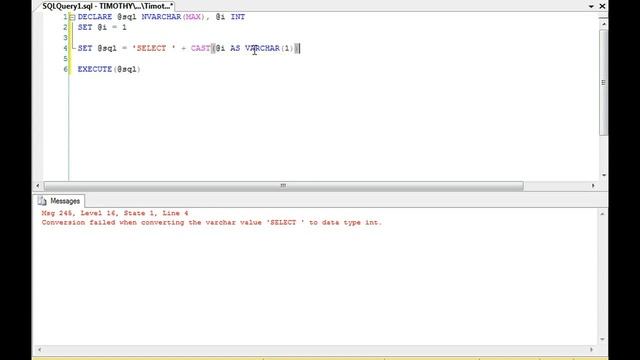
Task: Click the 'Conversion failed' error message text
Action: pos(211,222)
